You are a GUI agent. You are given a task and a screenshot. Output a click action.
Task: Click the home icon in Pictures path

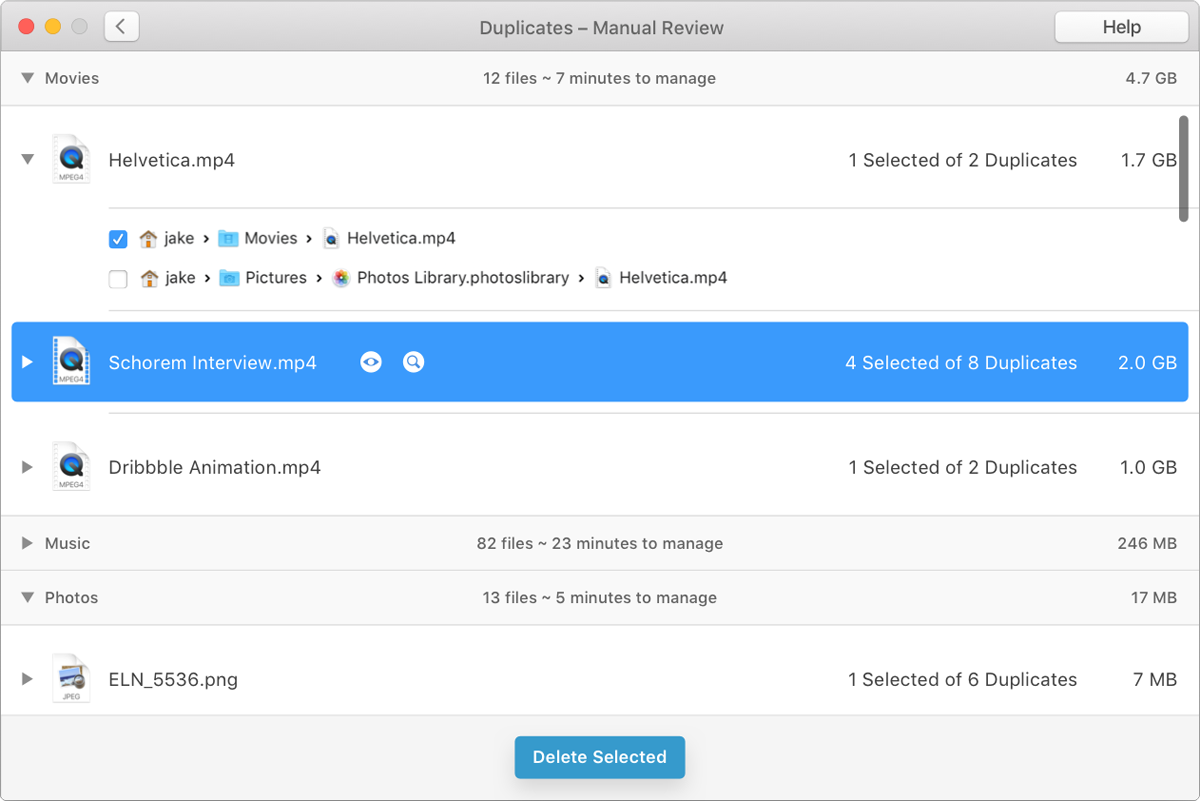[x=149, y=278]
